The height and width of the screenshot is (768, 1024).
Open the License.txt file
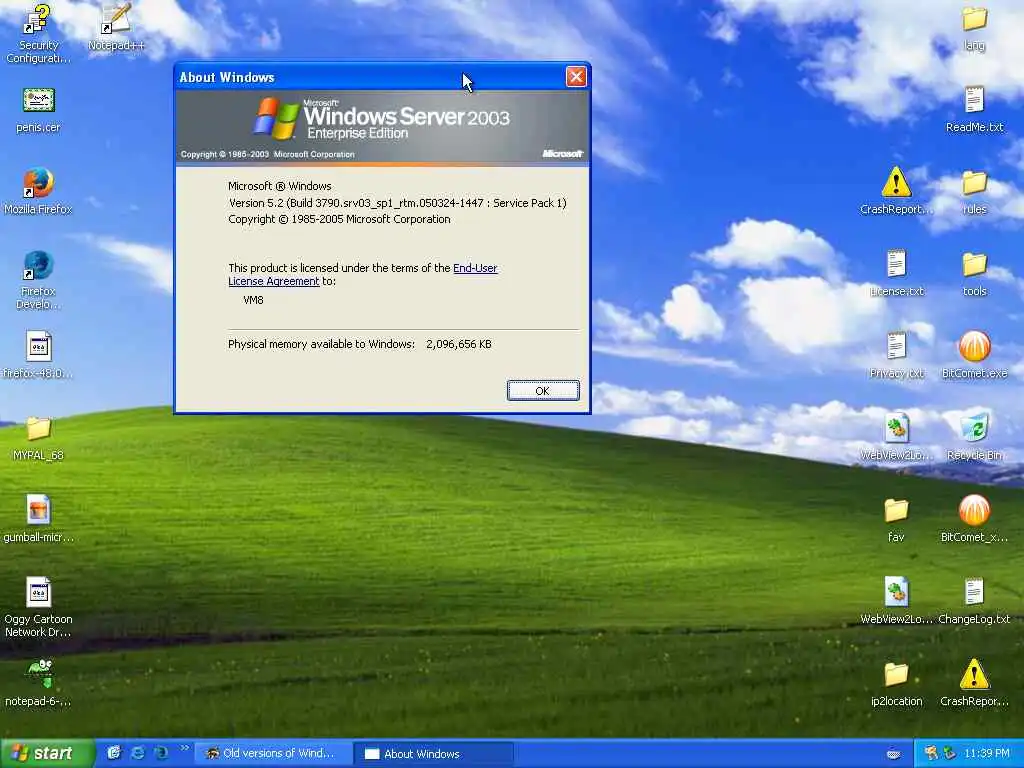pyautogui.click(x=896, y=274)
